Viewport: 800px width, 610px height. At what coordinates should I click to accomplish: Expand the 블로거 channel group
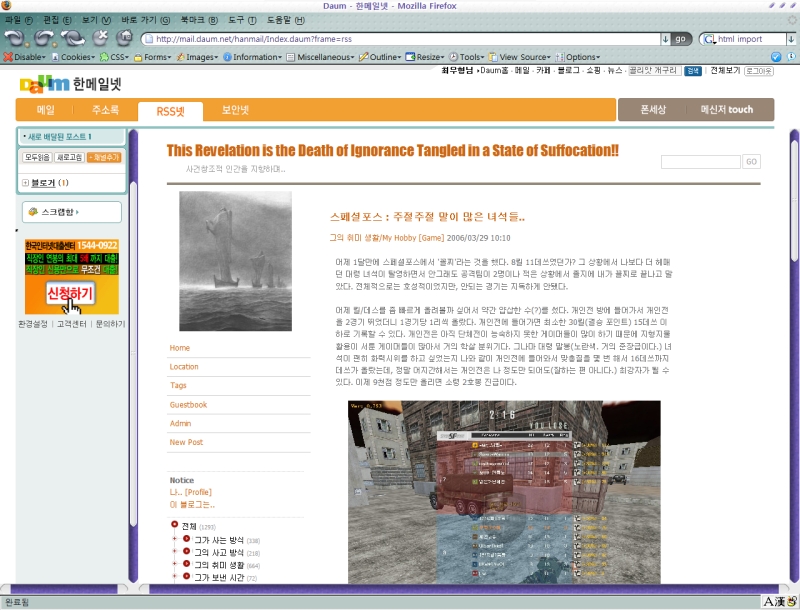(x=26, y=183)
